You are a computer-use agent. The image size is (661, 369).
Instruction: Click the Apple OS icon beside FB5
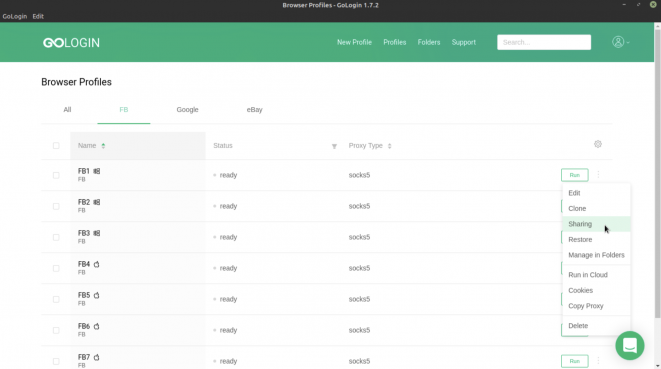pos(97,295)
